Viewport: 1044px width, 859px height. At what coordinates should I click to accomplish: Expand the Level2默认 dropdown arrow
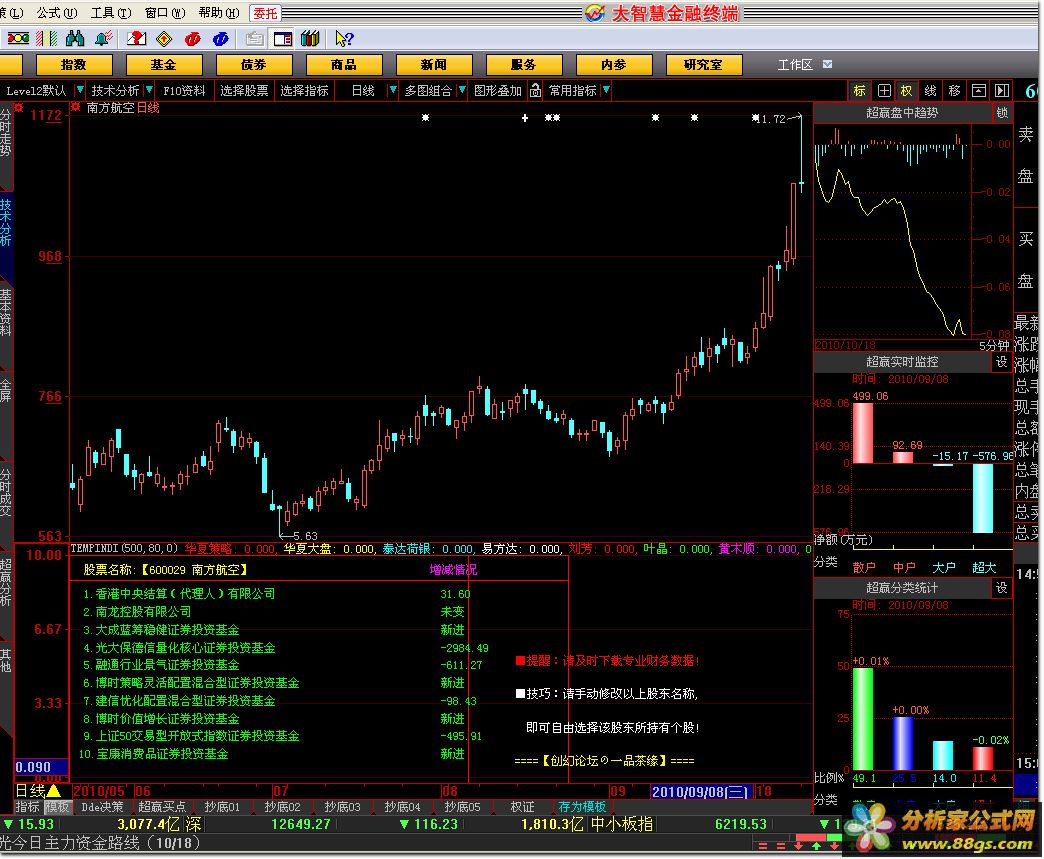click(80, 90)
